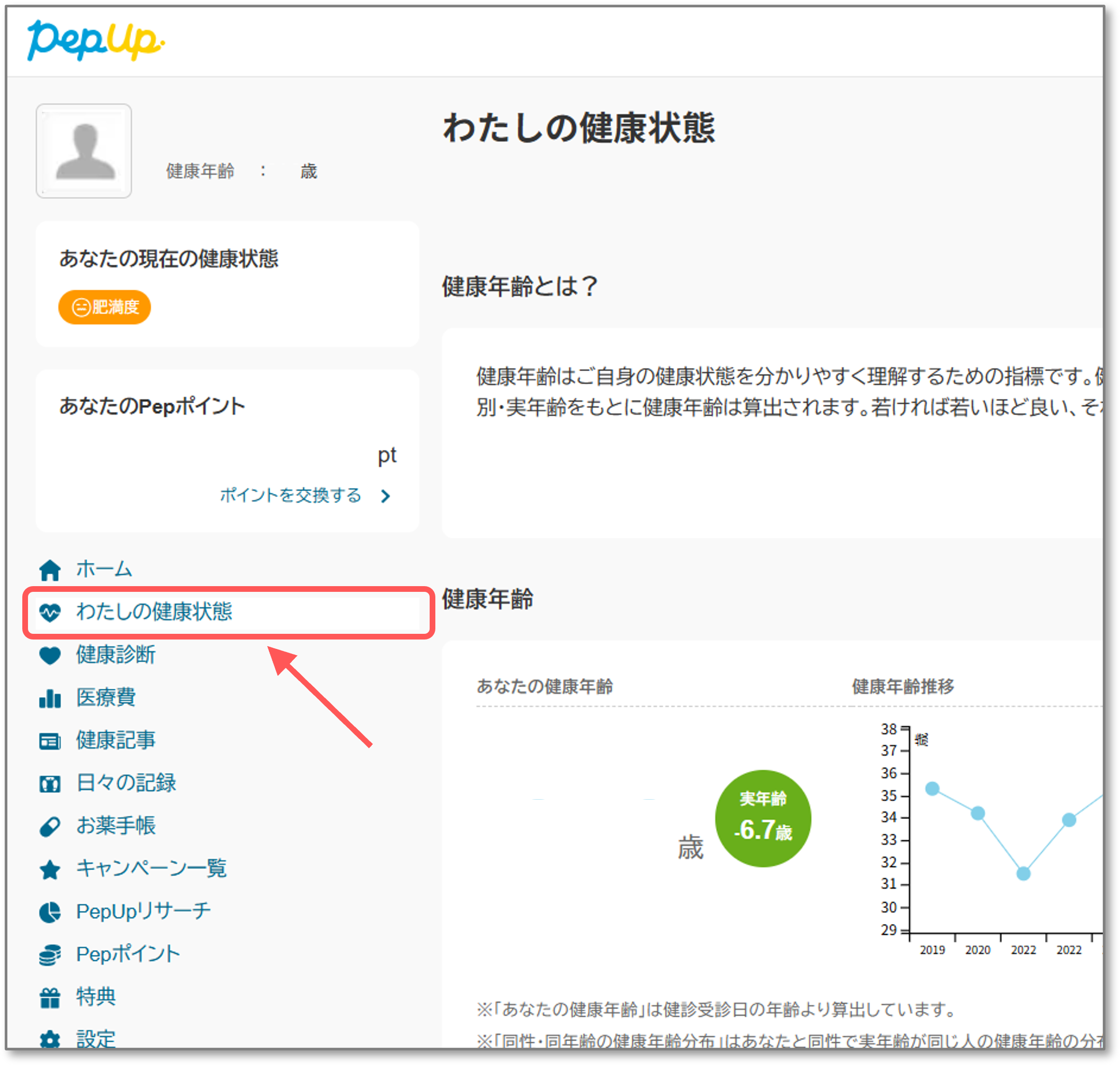Viewport: 1120px width, 1065px height.
Task: Click the home house icon
Action: coord(50,570)
